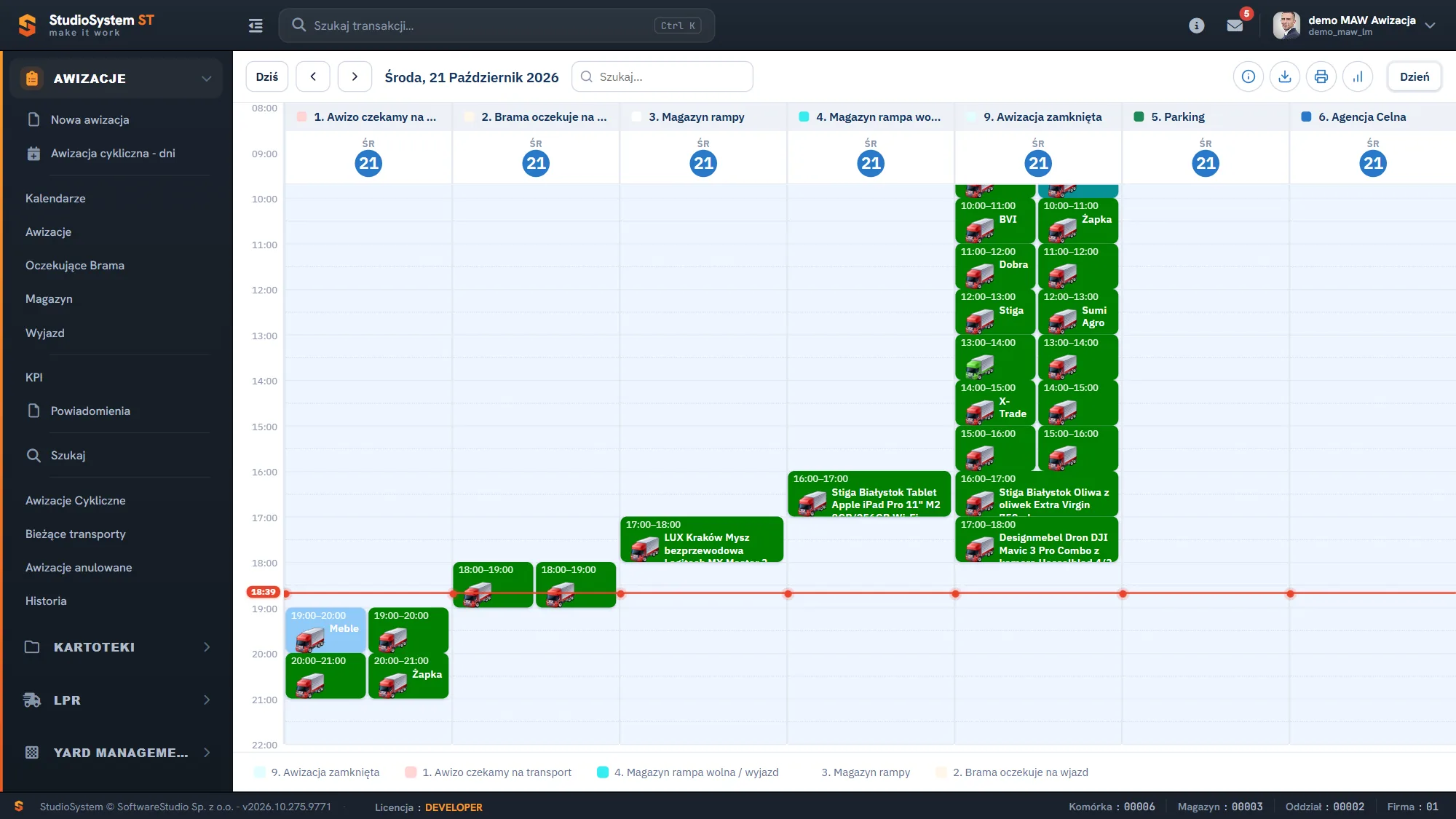
Task: Select the 9. Awizacja zamknięta column header
Action: pyautogui.click(x=1038, y=116)
